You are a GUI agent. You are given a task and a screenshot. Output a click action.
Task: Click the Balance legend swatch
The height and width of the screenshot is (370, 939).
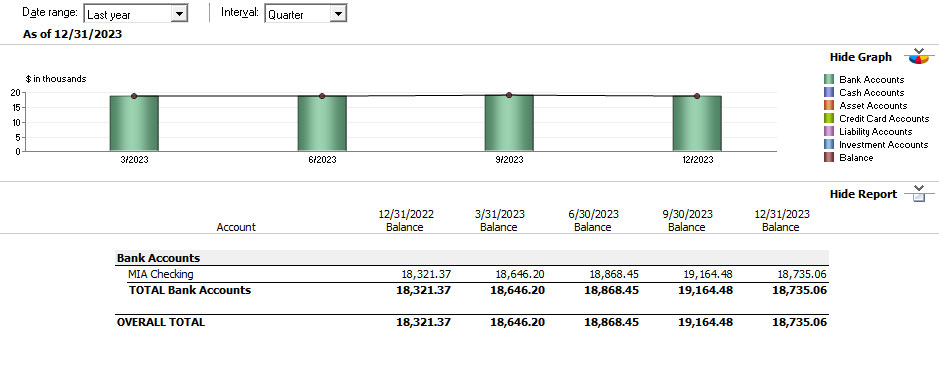829,157
